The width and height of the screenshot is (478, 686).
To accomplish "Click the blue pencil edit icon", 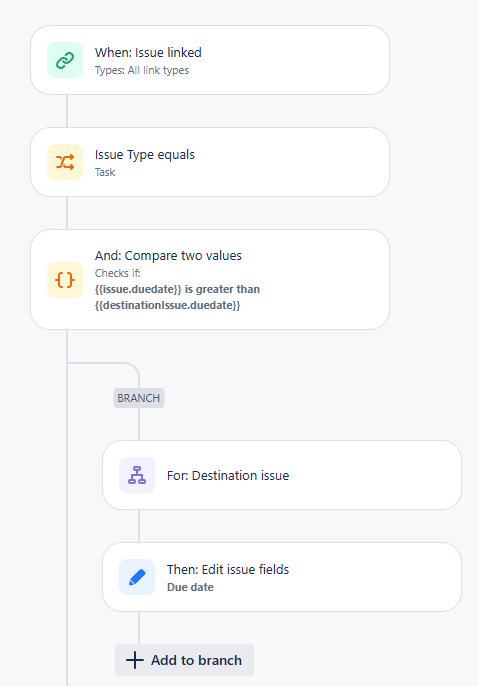I will point(137,577).
